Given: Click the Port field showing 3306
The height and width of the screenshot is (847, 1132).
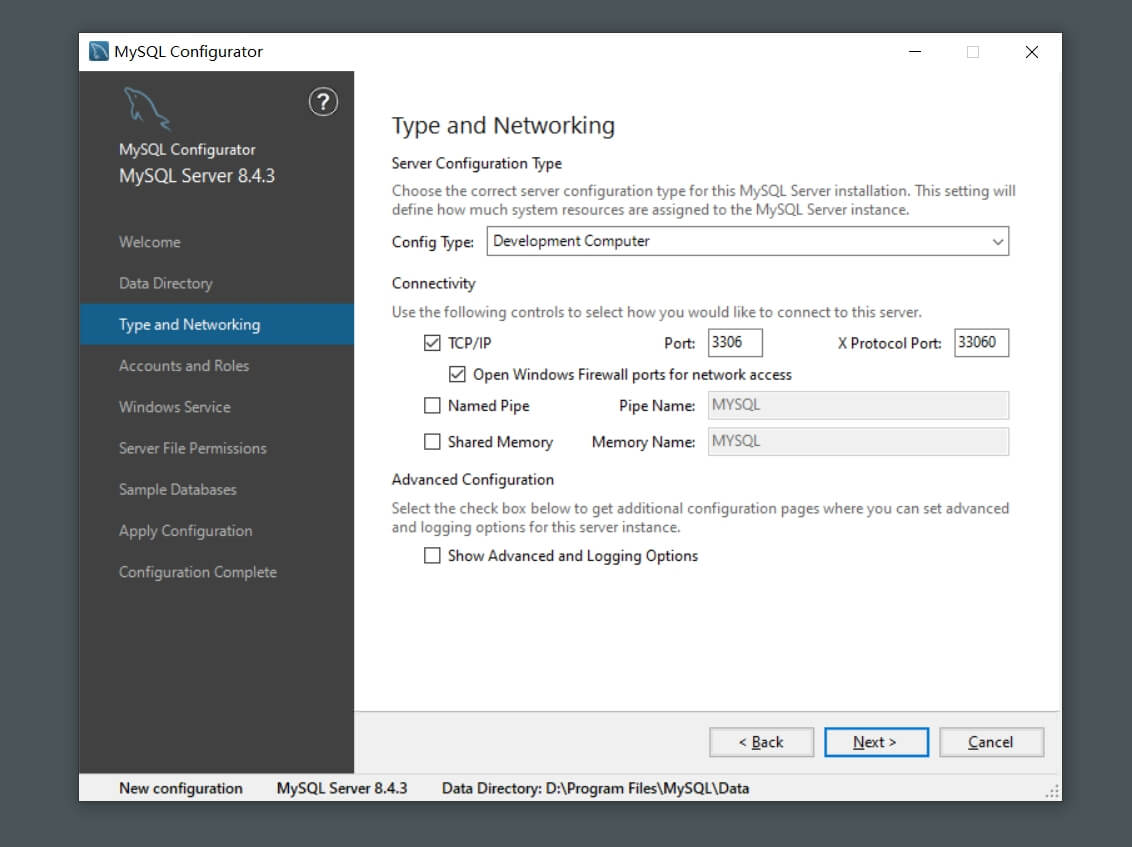Looking at the screenshot, I should tap(735, 342).
